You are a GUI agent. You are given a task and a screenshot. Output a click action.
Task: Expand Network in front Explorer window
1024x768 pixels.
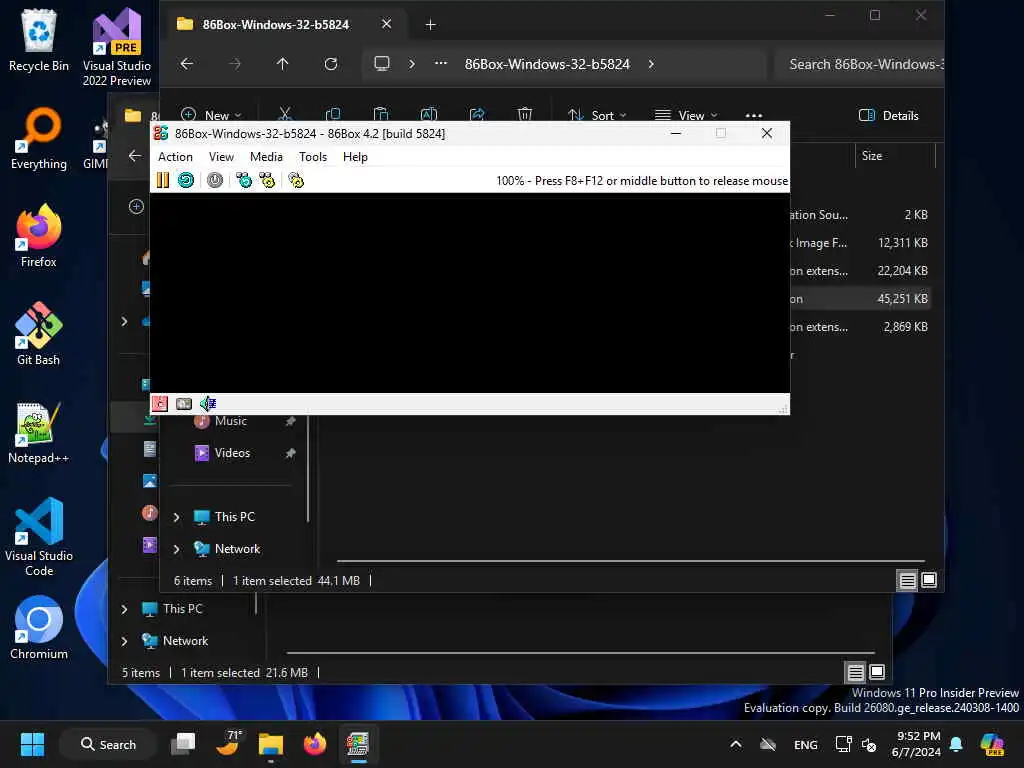pos(176,549)
